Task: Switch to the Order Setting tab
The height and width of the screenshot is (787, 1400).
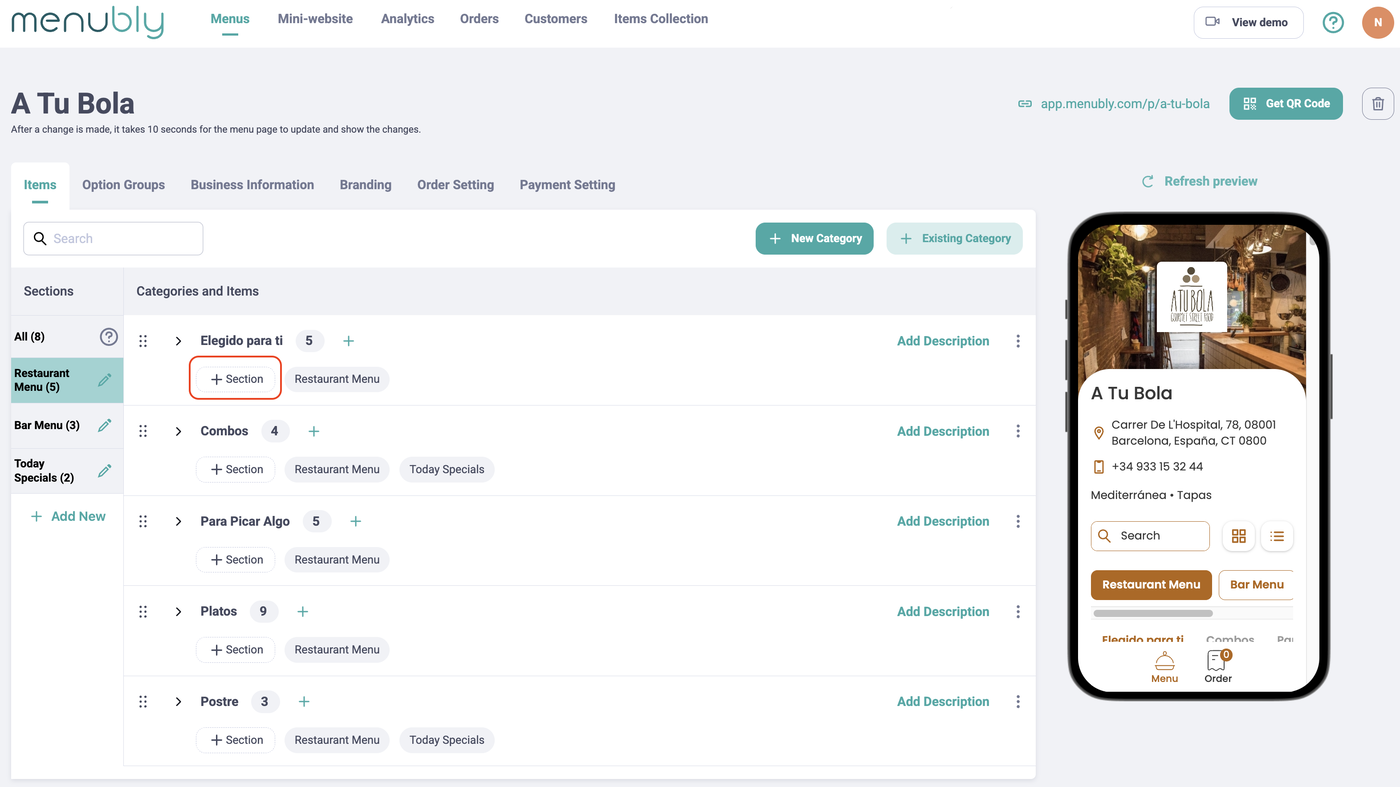Action: pyautogui.click(x=455, y=185)
